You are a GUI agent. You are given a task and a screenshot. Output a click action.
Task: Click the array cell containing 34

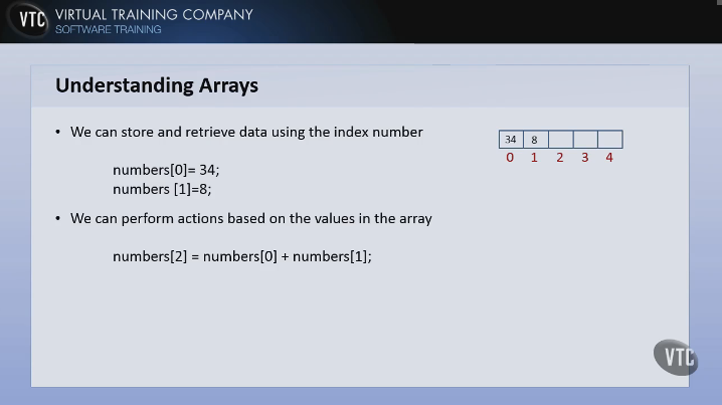[511, 139]
